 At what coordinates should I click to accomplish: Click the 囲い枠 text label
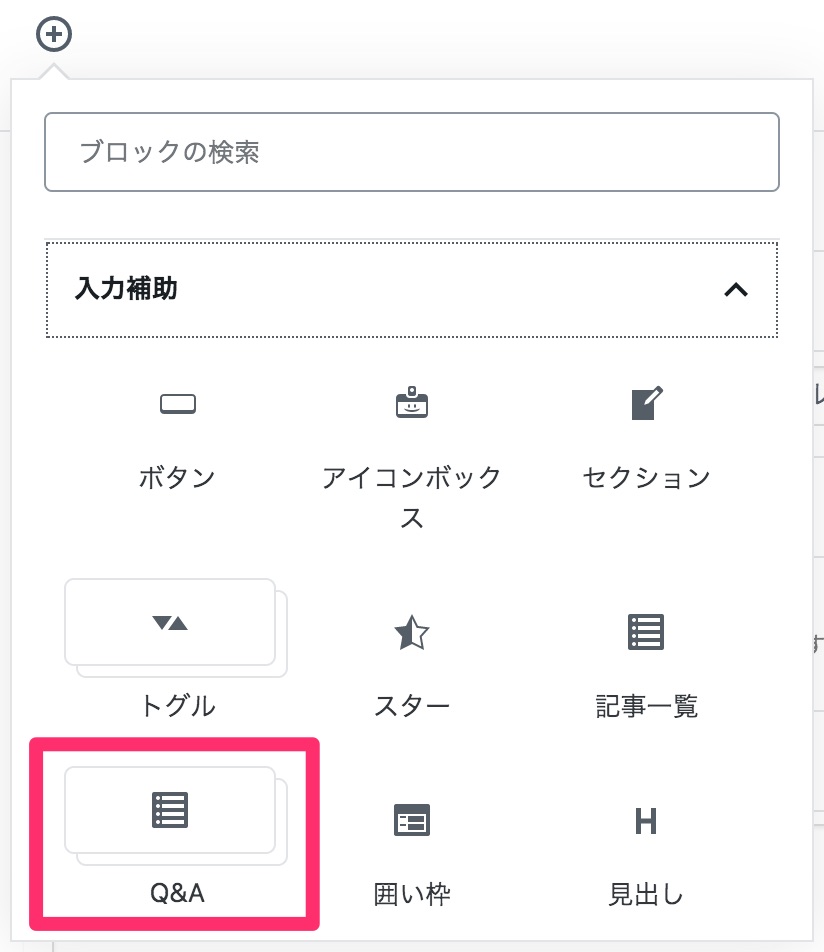pyautogui.click(x=412, y=893)
